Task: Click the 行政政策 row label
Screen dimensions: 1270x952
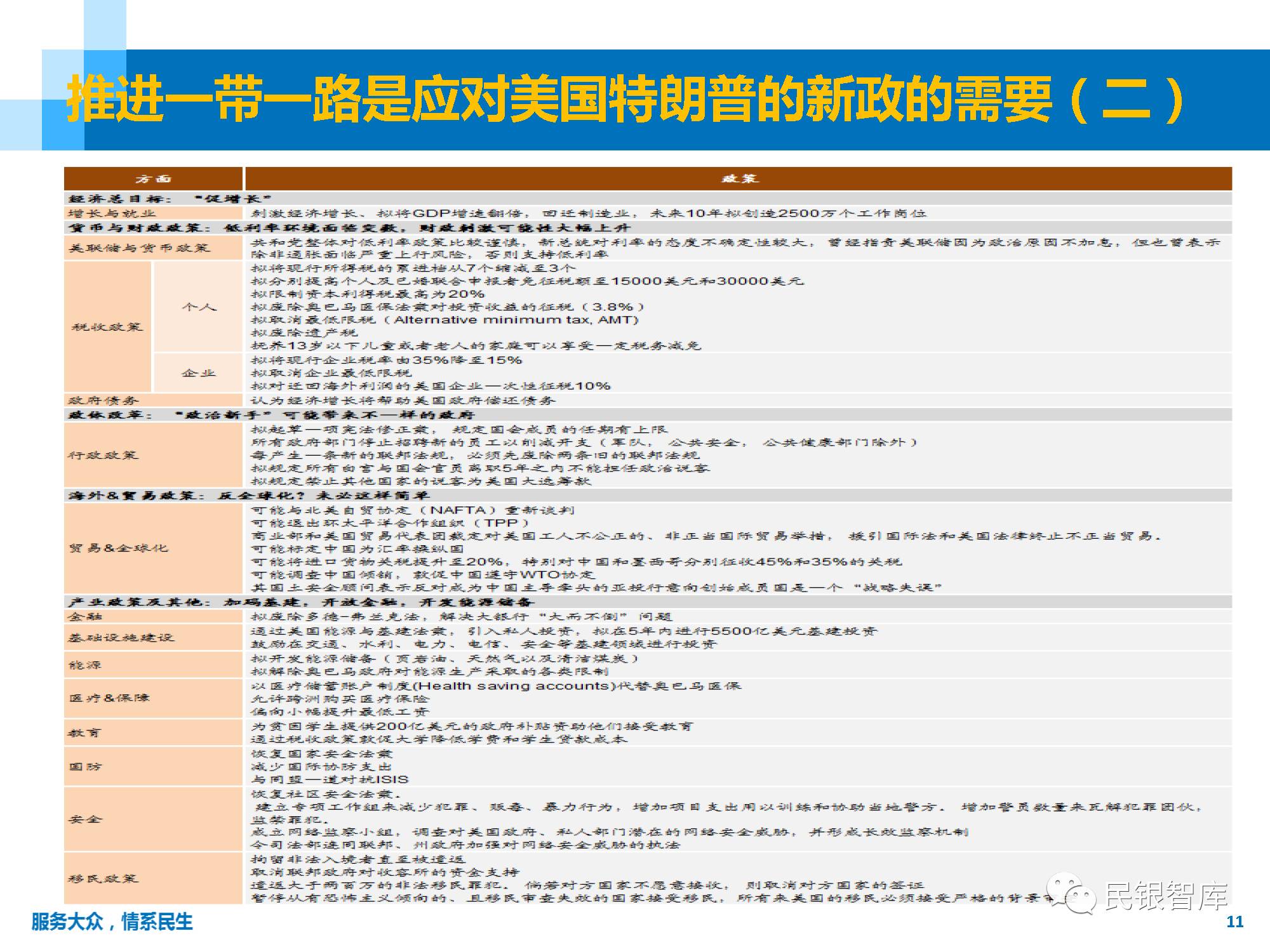Action: 103,455
